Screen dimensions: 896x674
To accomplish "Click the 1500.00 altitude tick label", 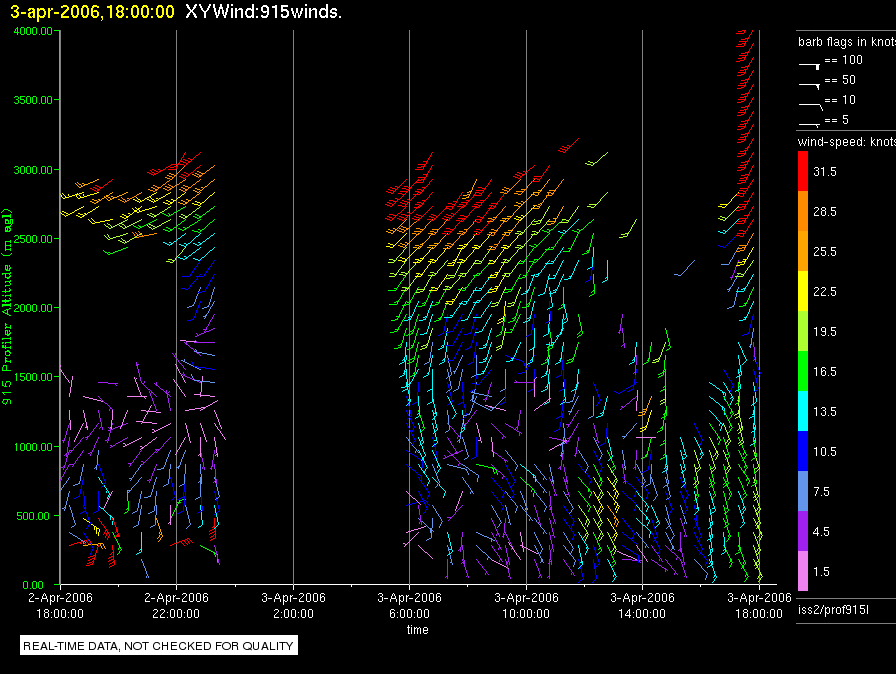I will tap(33, 377).
